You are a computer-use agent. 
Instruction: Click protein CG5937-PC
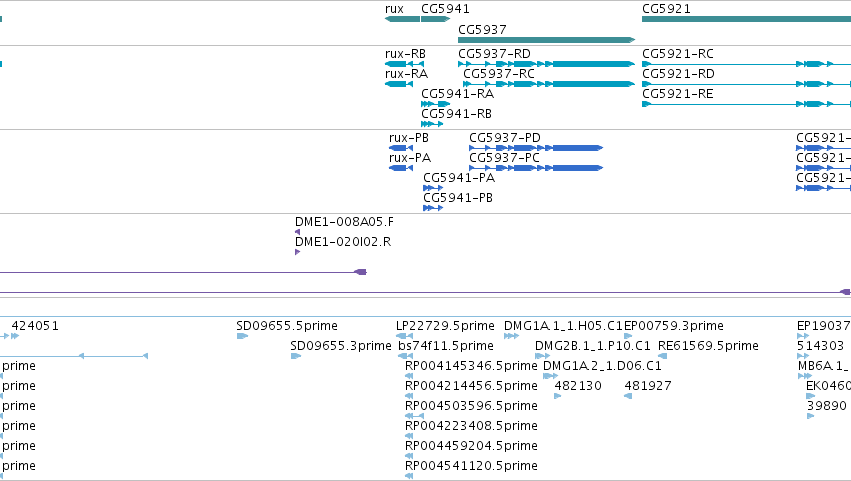click(x=504, y=158)
